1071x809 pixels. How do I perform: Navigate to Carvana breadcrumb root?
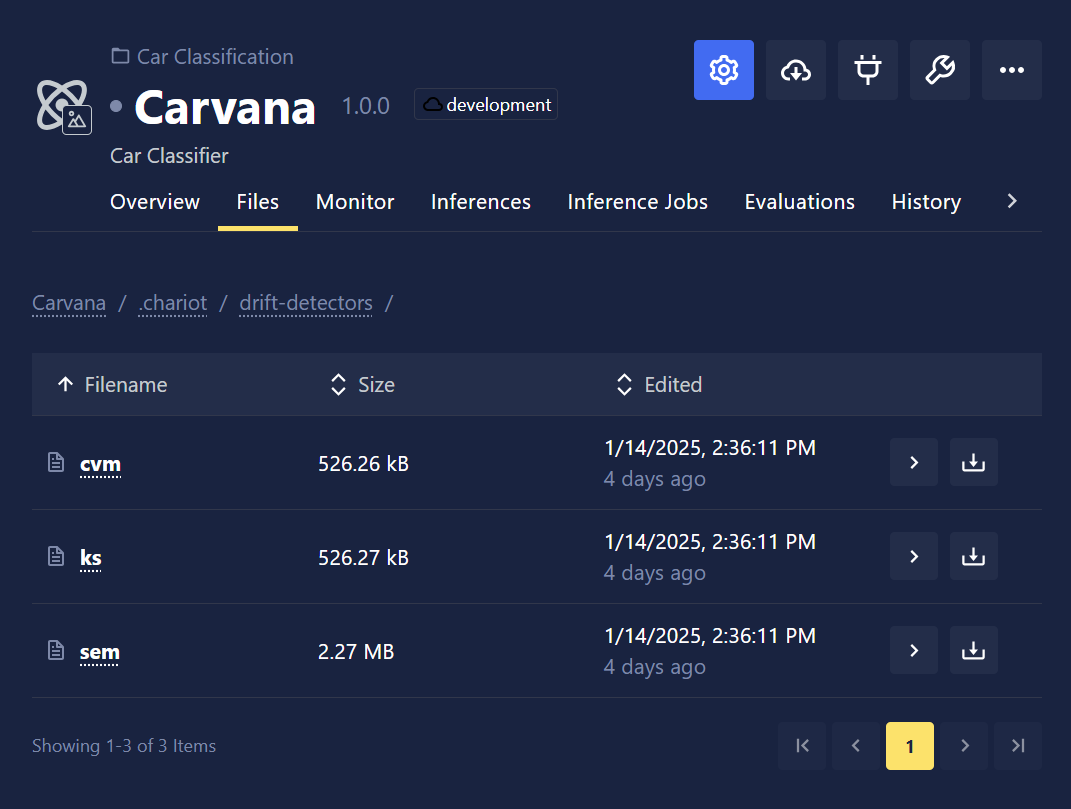pyautogui.click(x=69, y=303)
